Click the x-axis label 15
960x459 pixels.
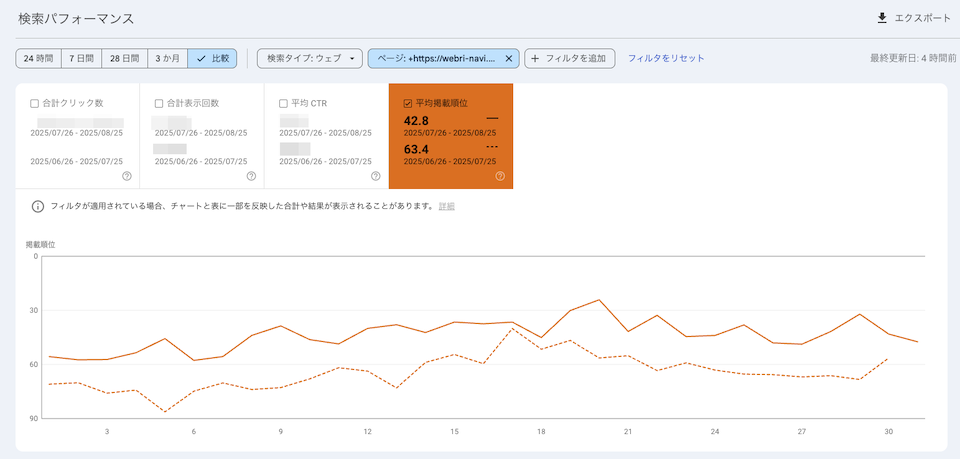[454, 431]
